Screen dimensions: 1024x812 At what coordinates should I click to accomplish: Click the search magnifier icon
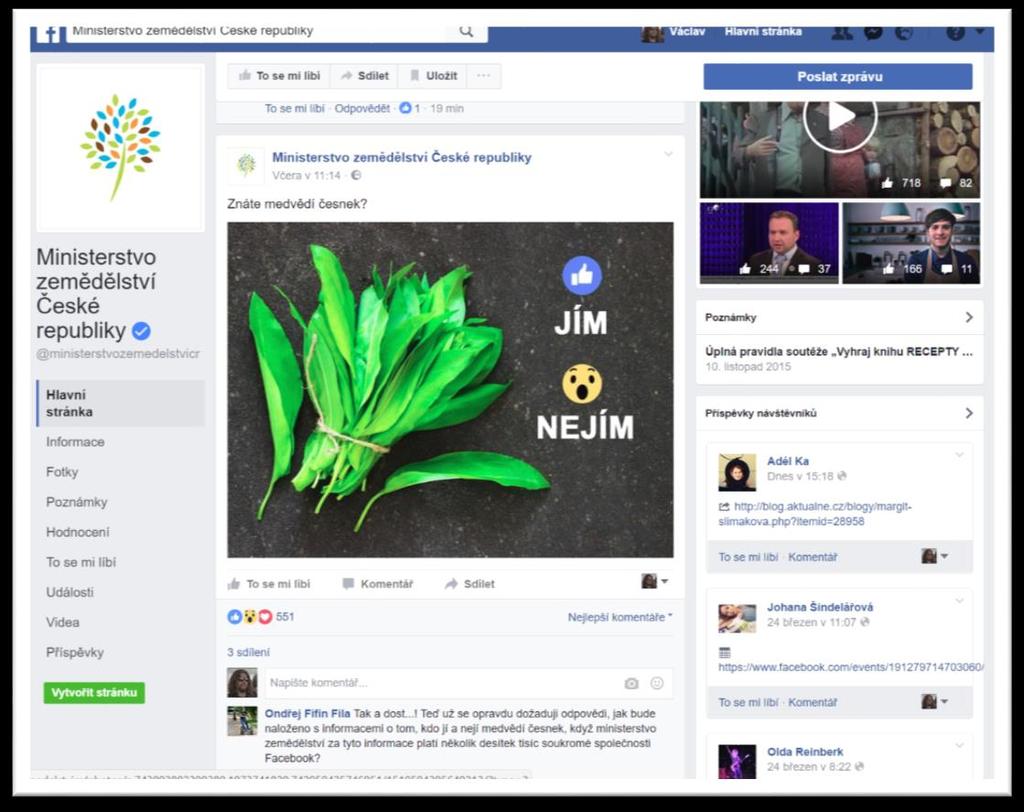(466, 31)
